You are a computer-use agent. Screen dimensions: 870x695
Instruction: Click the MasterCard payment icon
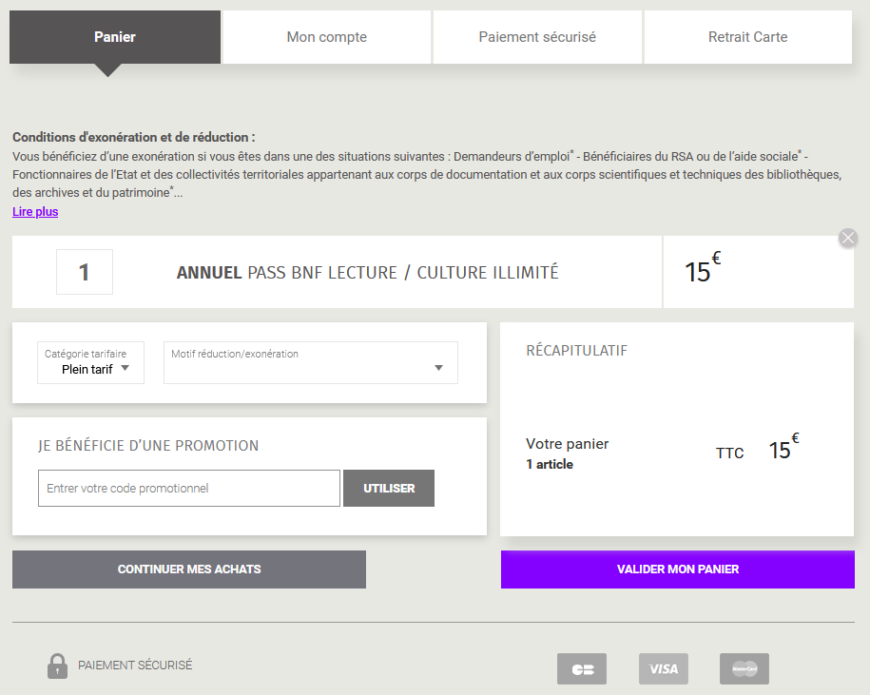click(744, 669)
